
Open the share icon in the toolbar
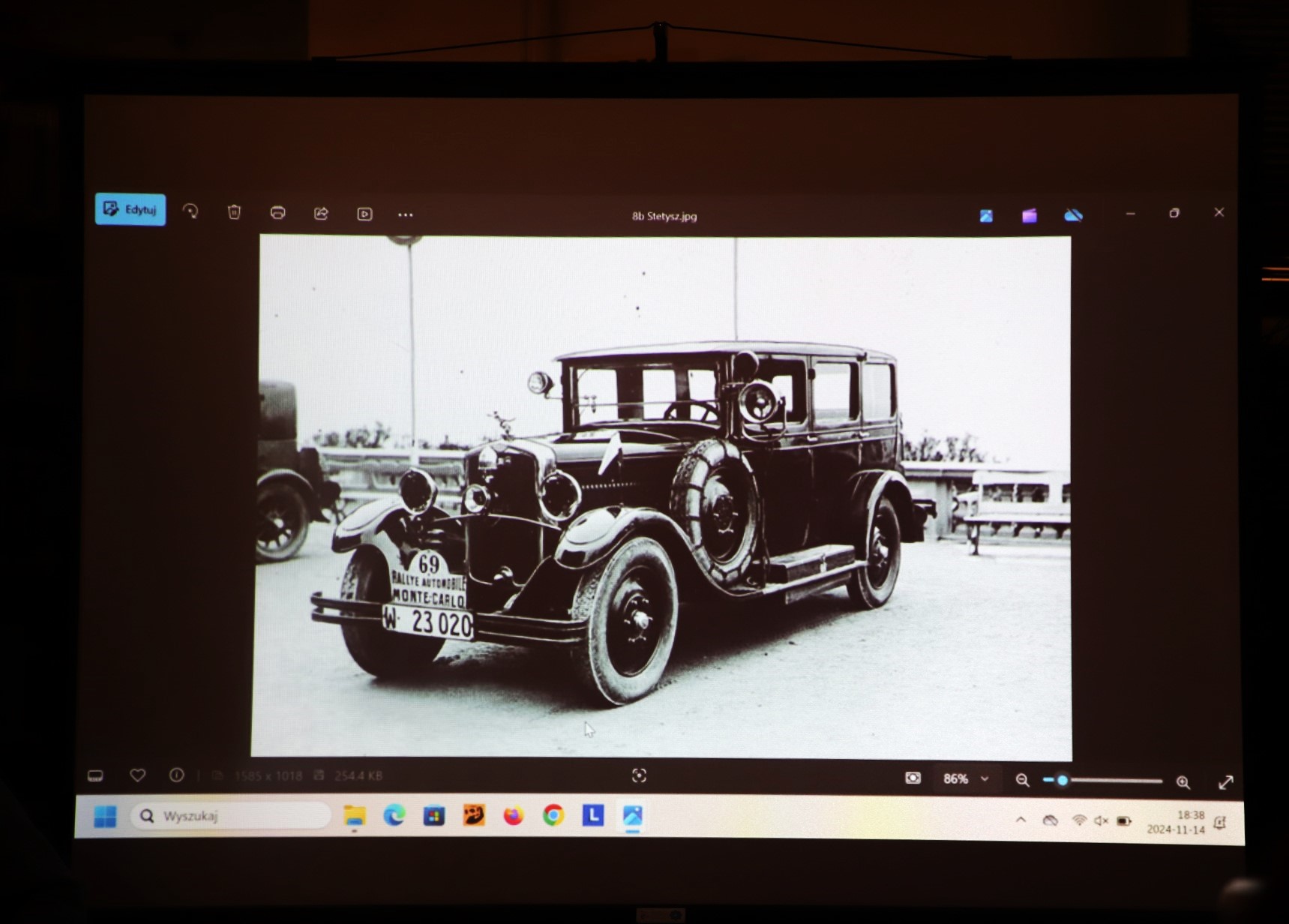[321, 214]
